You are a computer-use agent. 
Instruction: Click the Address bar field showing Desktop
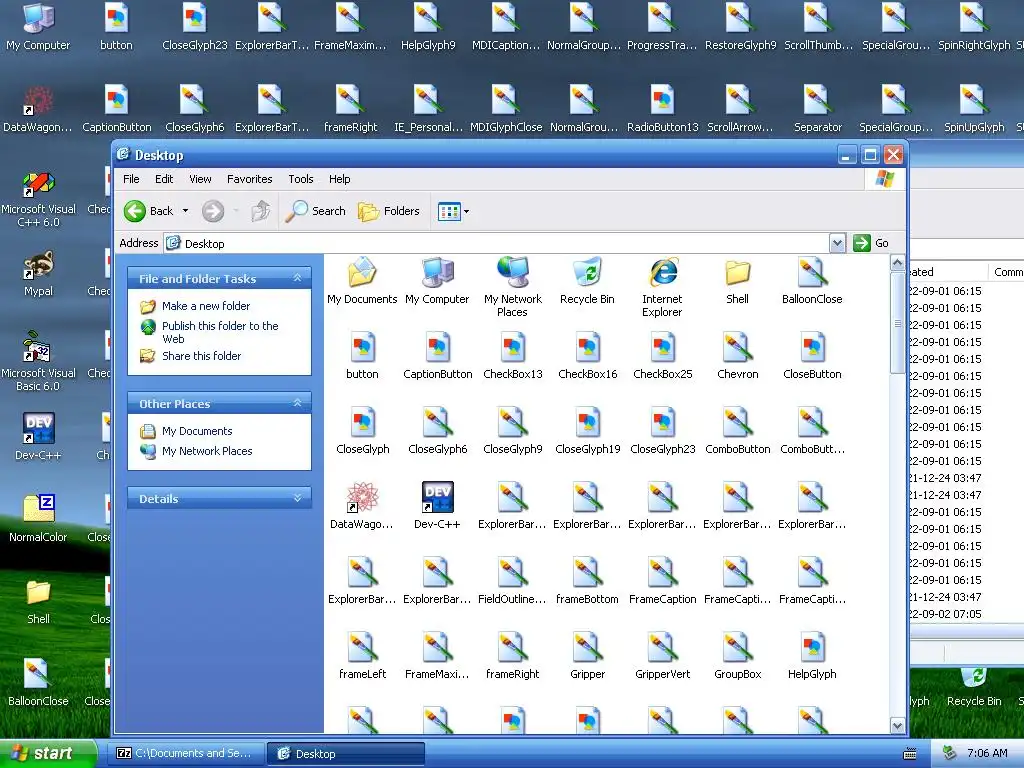point(496,244)
